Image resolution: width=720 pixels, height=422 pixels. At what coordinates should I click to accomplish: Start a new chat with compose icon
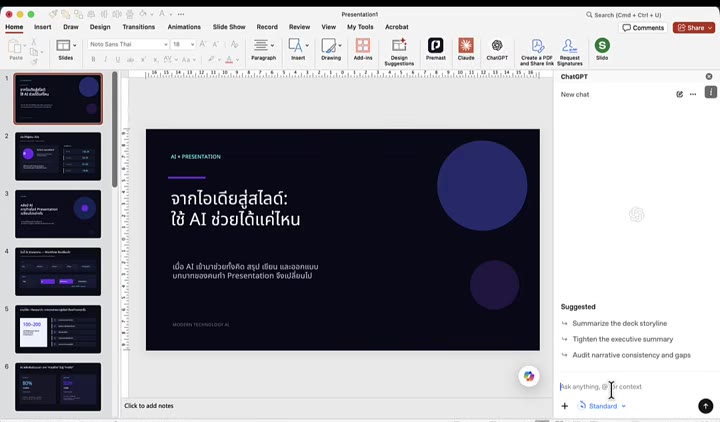[679, 94]
